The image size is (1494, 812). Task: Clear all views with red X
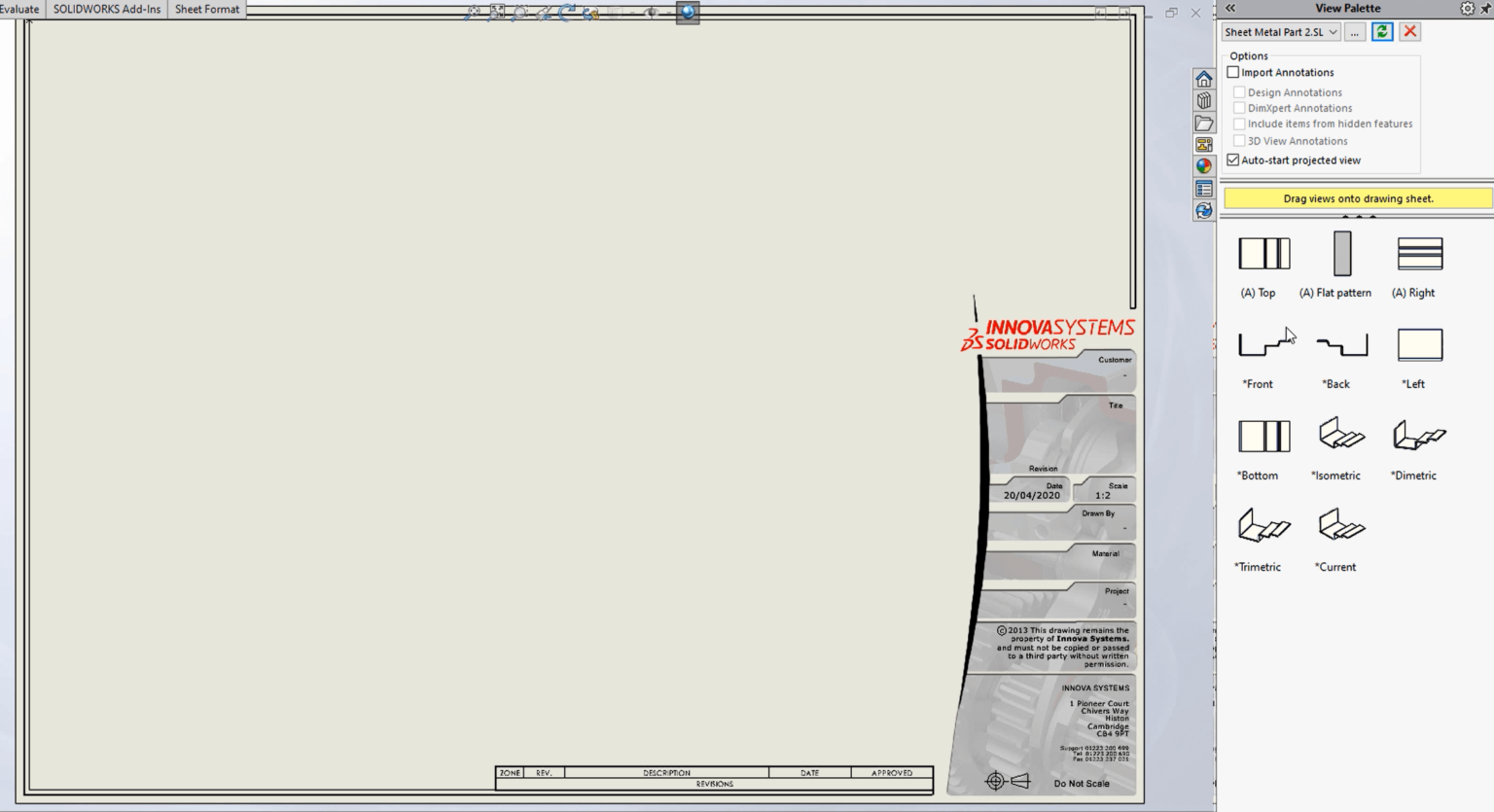coord(1409,32)
